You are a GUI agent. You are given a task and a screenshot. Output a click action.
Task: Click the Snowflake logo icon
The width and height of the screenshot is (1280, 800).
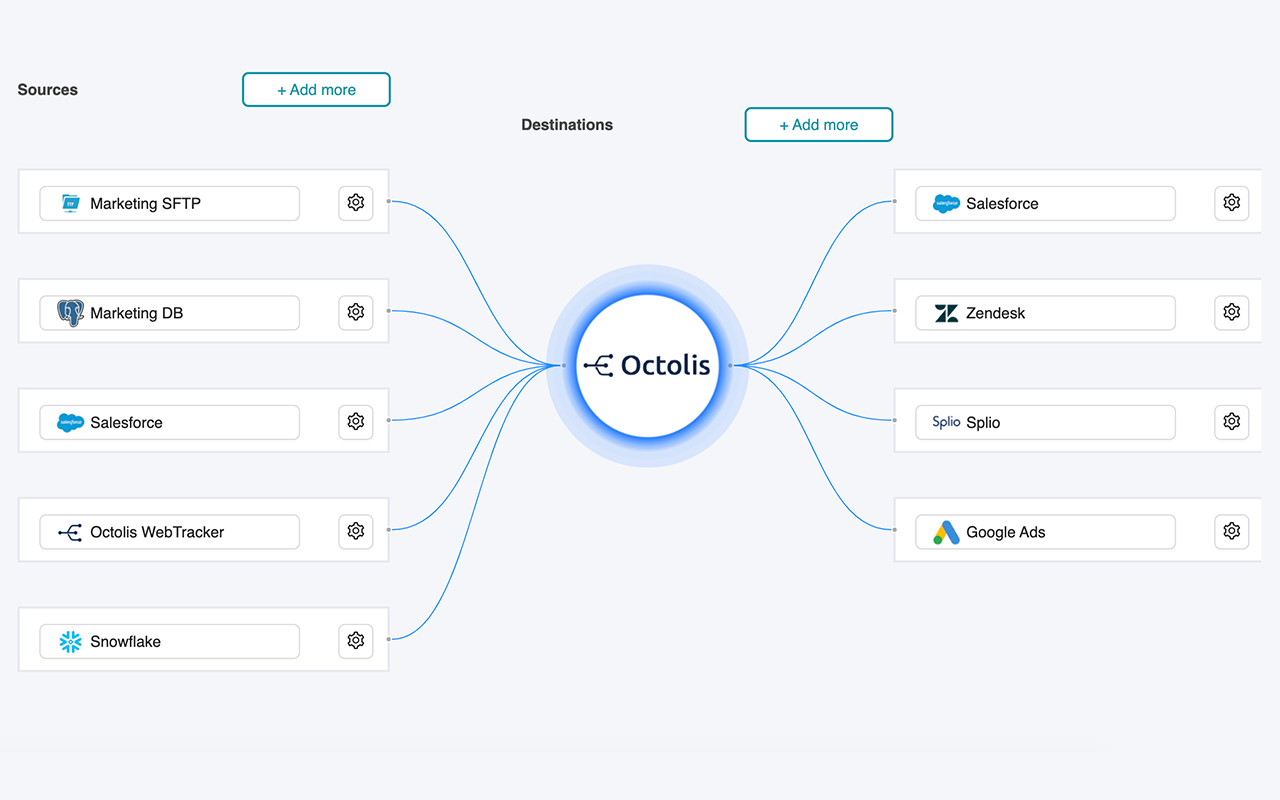pyautogui.click(x=70, y=641)
